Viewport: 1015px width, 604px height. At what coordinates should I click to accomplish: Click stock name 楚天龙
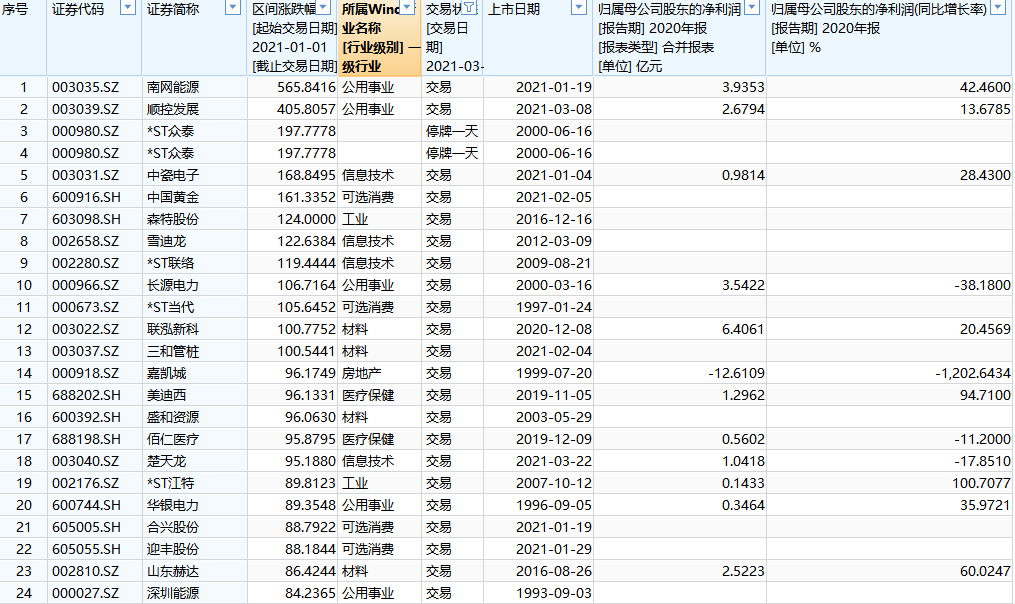166,462
